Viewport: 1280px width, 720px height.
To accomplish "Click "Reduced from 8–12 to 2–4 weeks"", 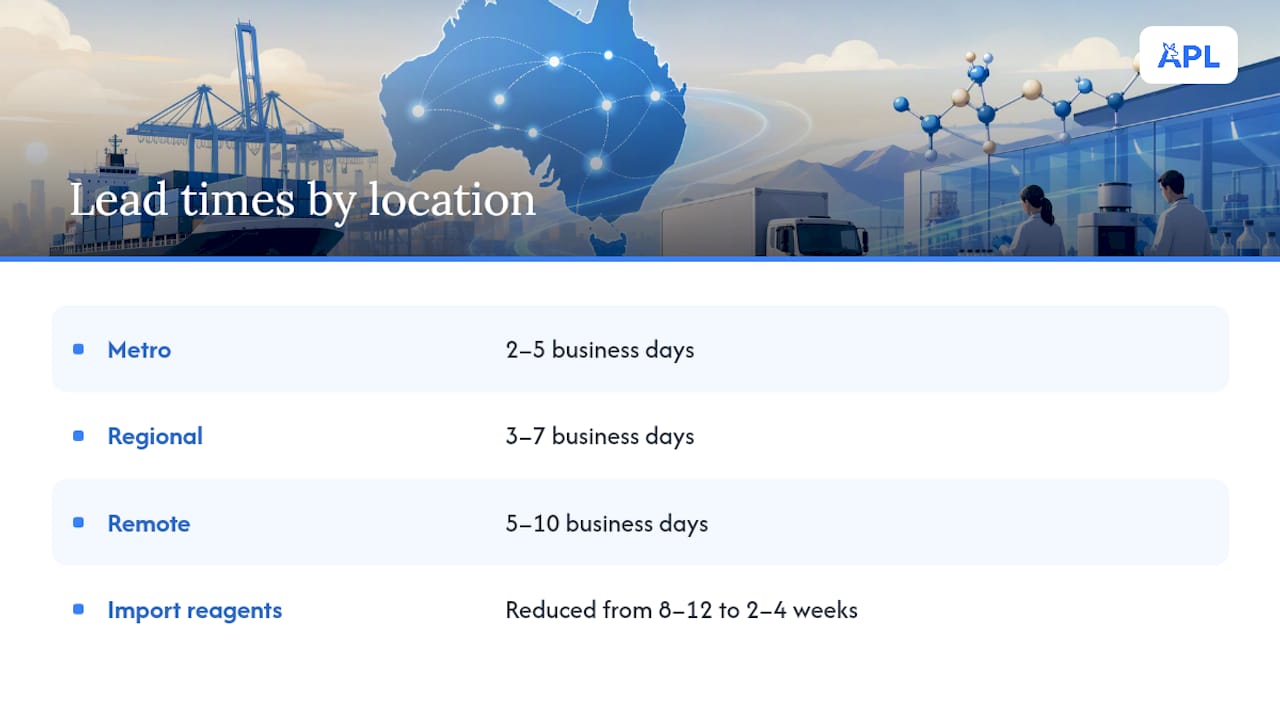I will (x=682, y=610).
